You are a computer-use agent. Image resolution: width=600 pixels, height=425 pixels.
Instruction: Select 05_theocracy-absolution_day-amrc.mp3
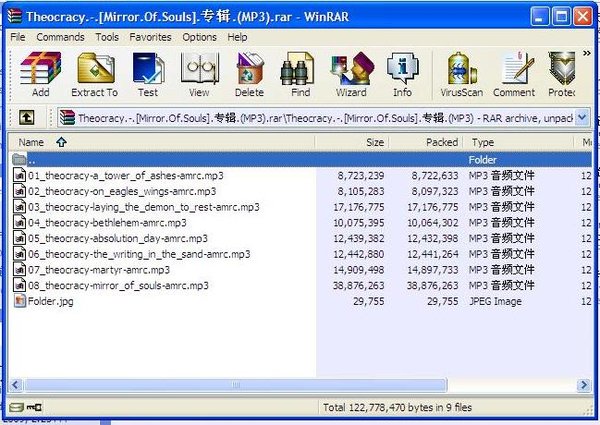pyautogui.click(x=118, y=238)
